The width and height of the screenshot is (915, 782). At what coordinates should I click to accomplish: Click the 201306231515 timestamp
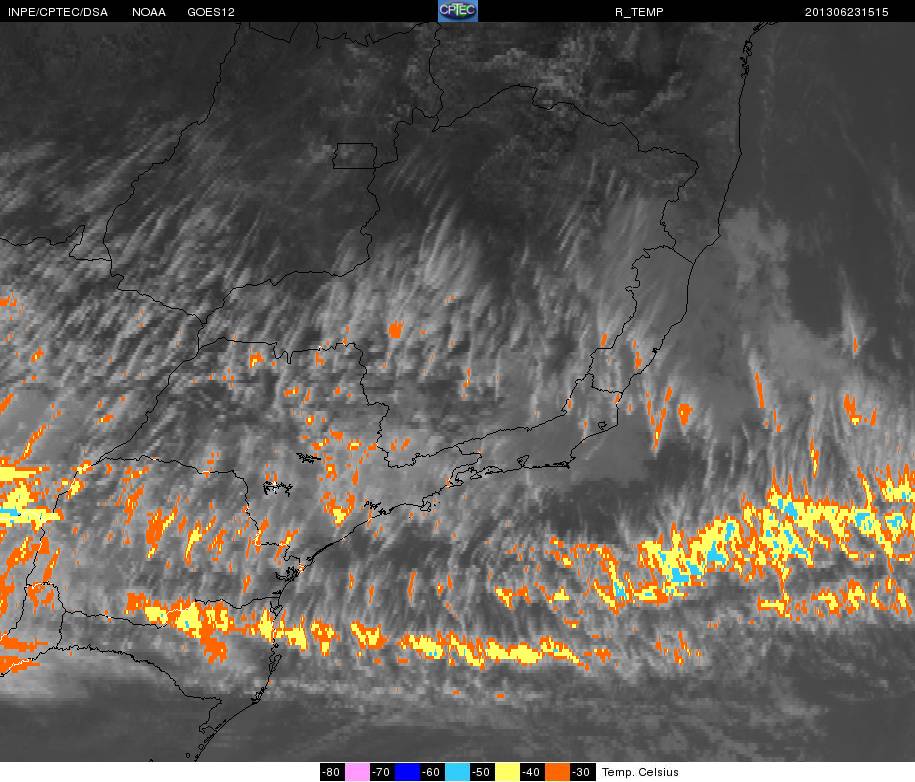pyautogui.click(x=847, y=12)
